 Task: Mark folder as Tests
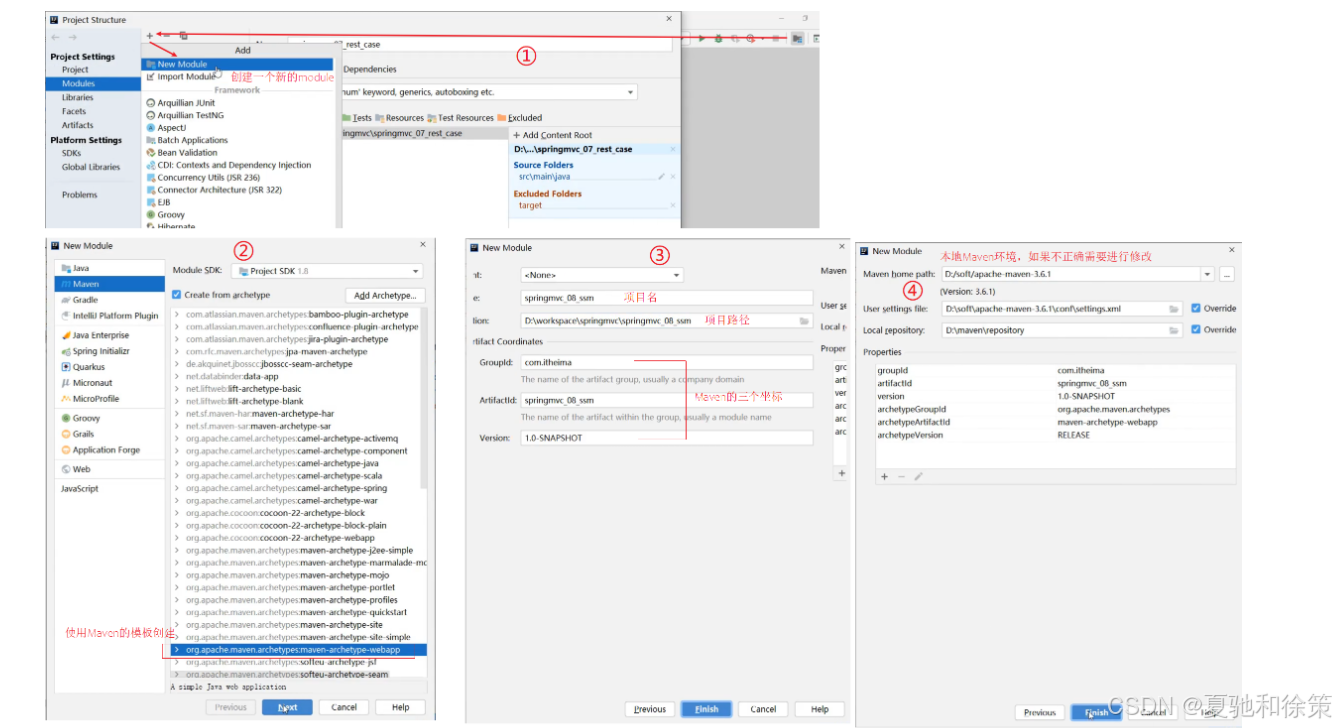tap(356, 118)
